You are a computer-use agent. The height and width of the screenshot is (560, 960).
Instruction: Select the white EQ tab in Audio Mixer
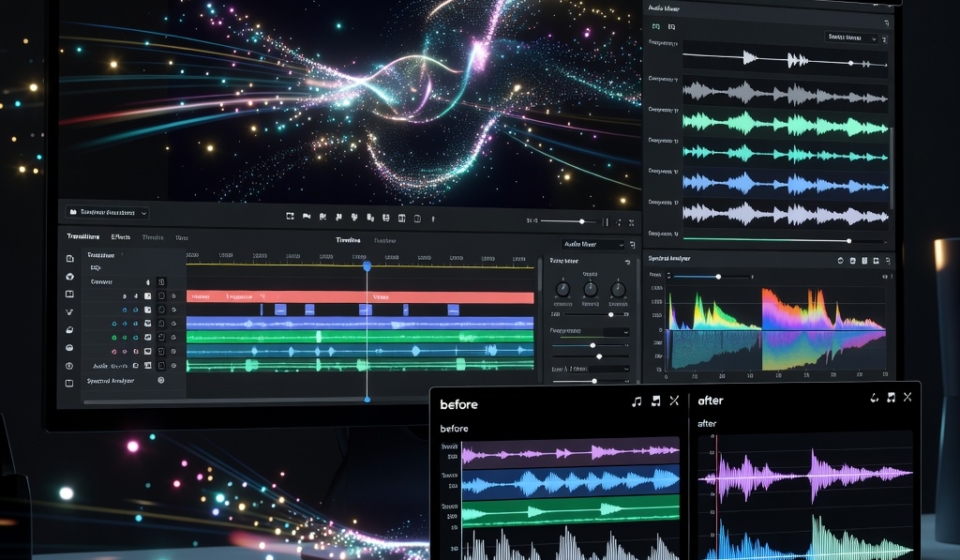[672, 26]
